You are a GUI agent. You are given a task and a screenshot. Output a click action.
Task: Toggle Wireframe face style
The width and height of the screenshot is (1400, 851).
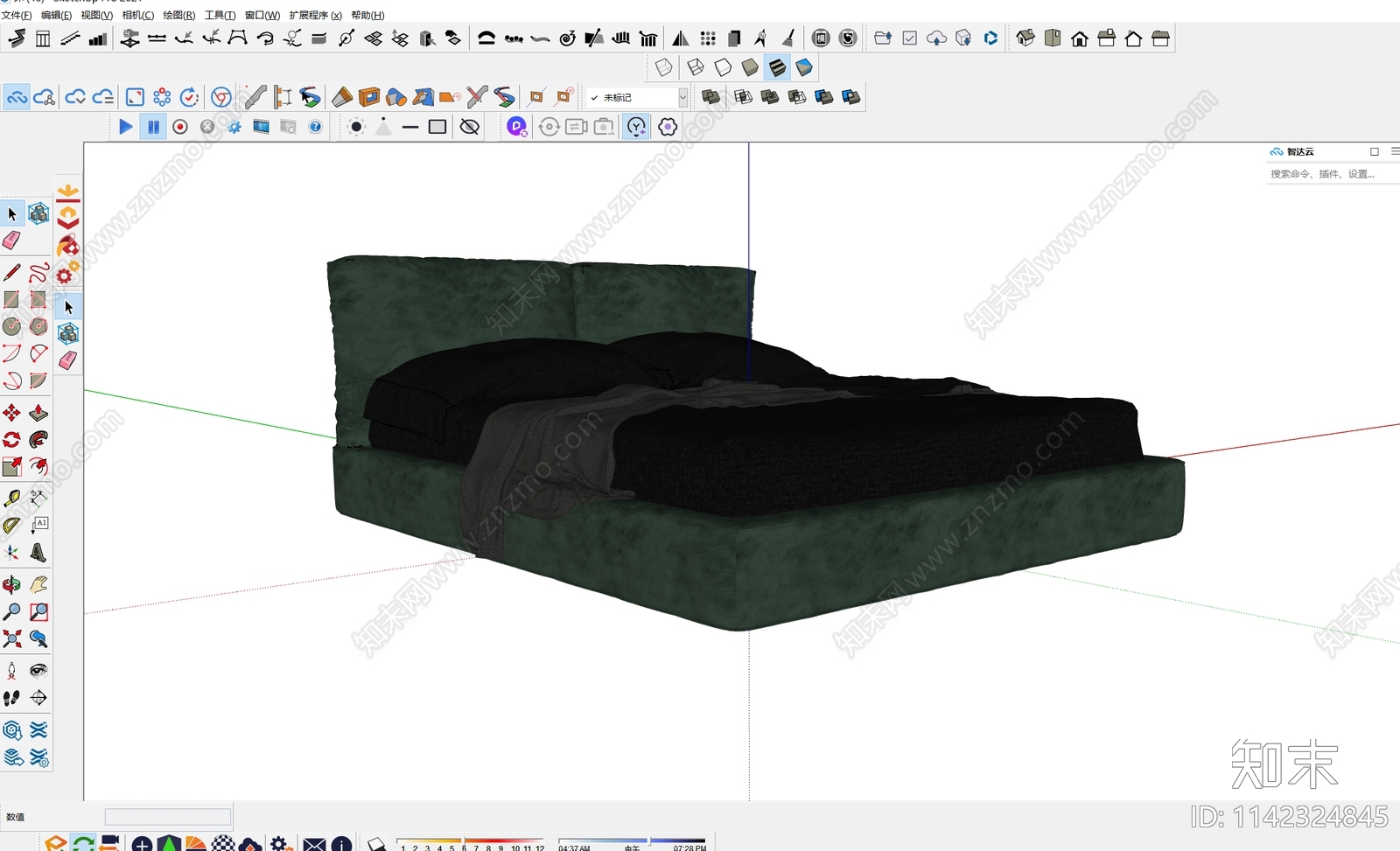696,67
